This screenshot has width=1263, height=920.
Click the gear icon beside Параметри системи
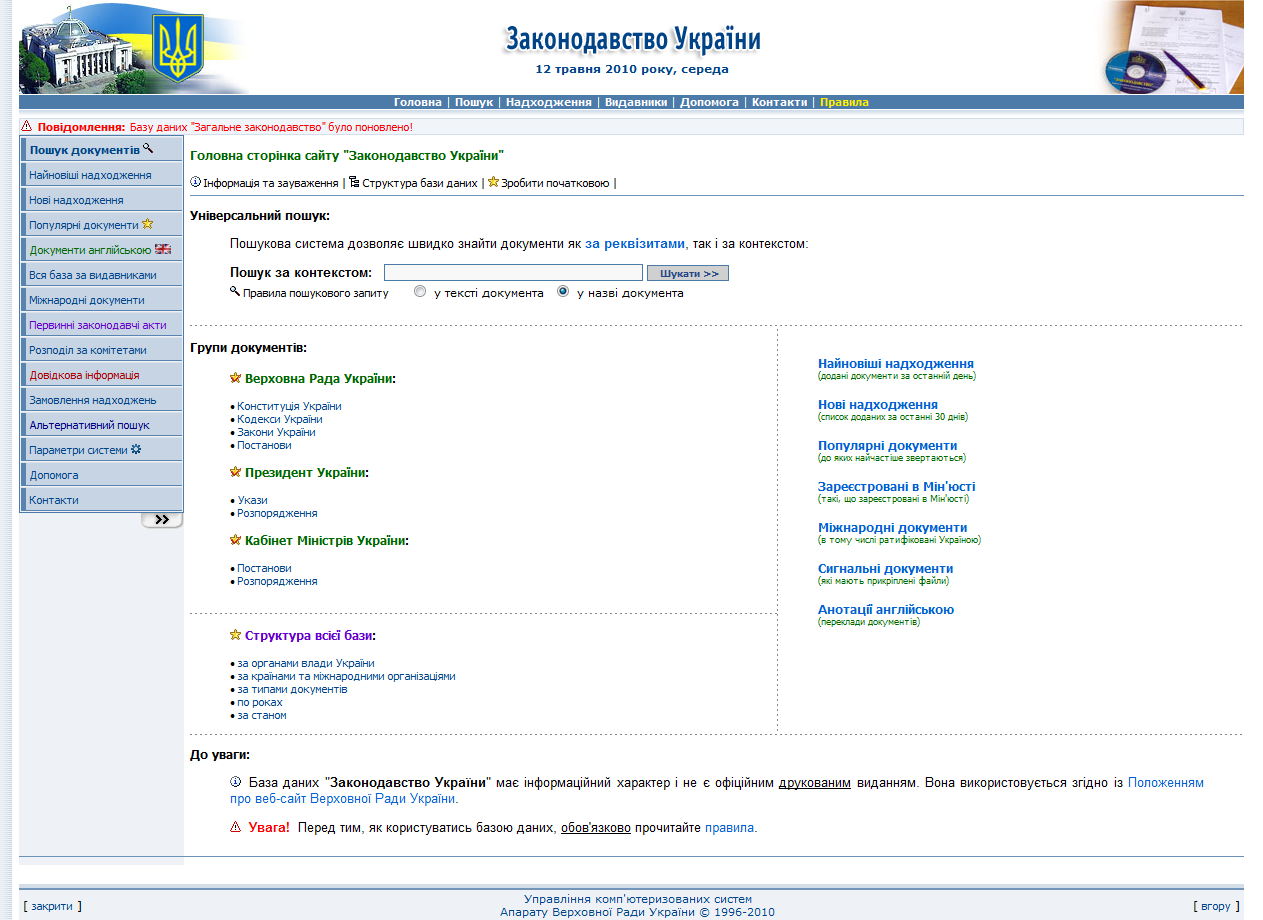point(136,449)
